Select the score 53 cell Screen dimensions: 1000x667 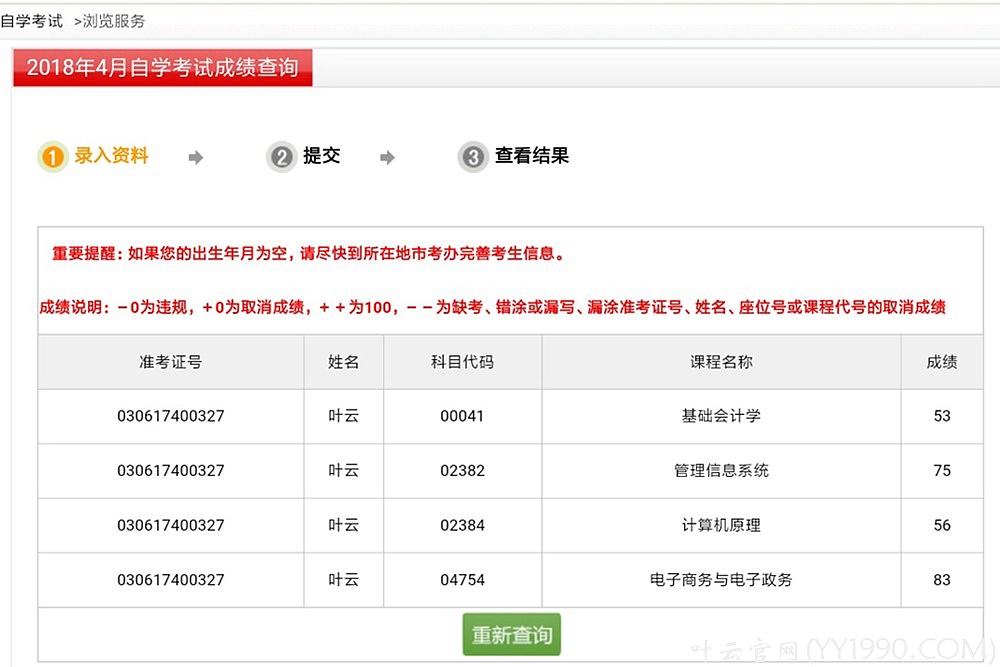click(x=942, y=416)
